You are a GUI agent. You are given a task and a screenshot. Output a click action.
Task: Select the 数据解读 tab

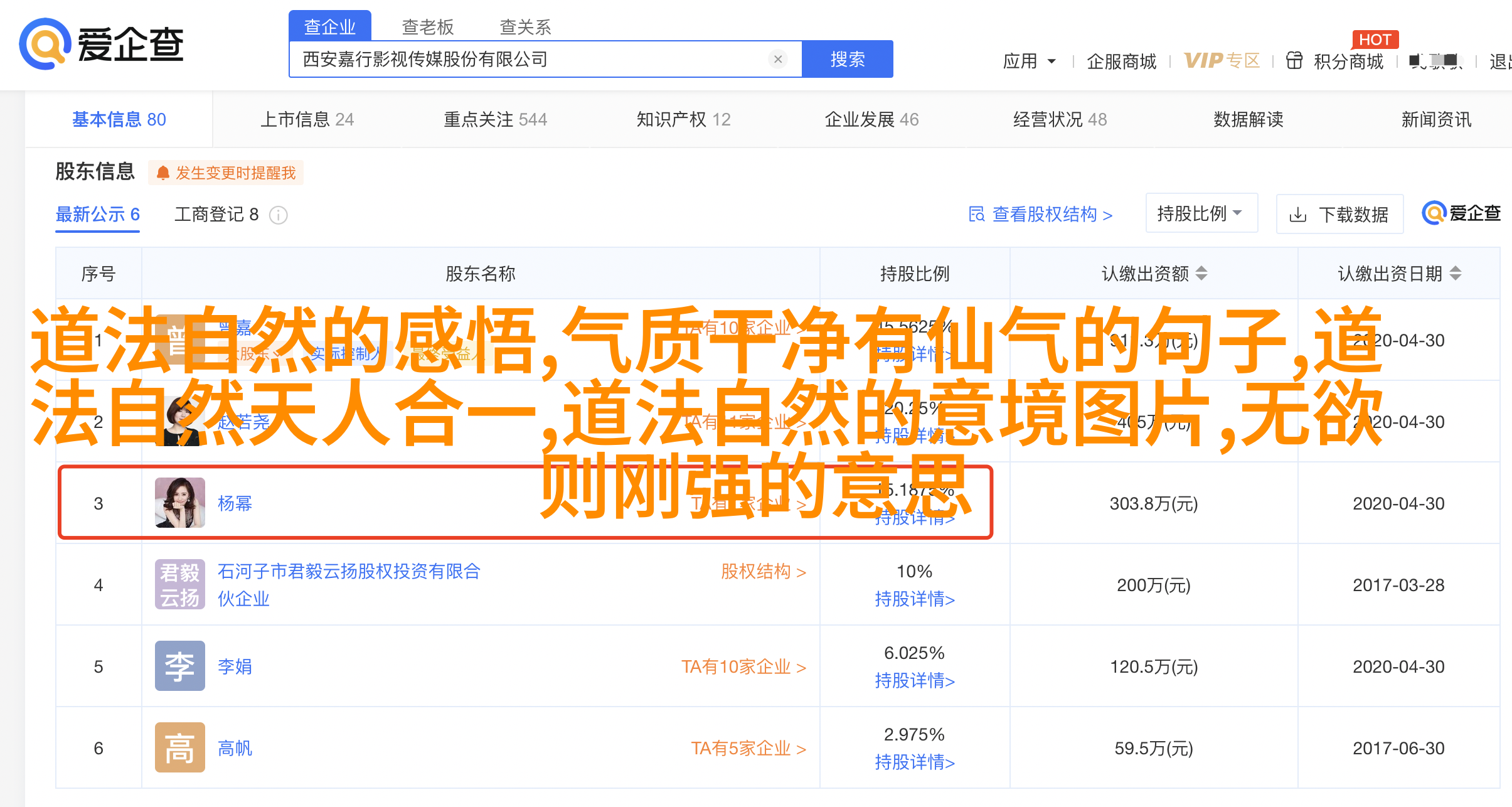pyautogui.click(x=1248, y=119)
